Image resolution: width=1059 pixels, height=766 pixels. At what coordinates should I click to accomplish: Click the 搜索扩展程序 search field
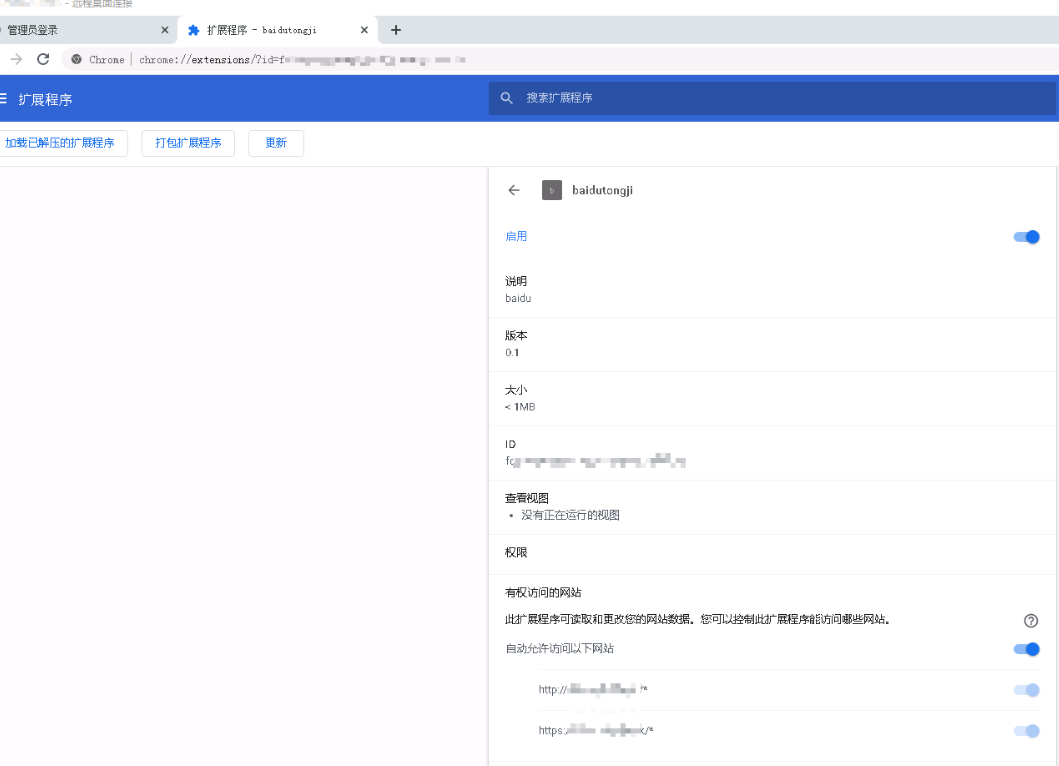(x=772, y=98)
